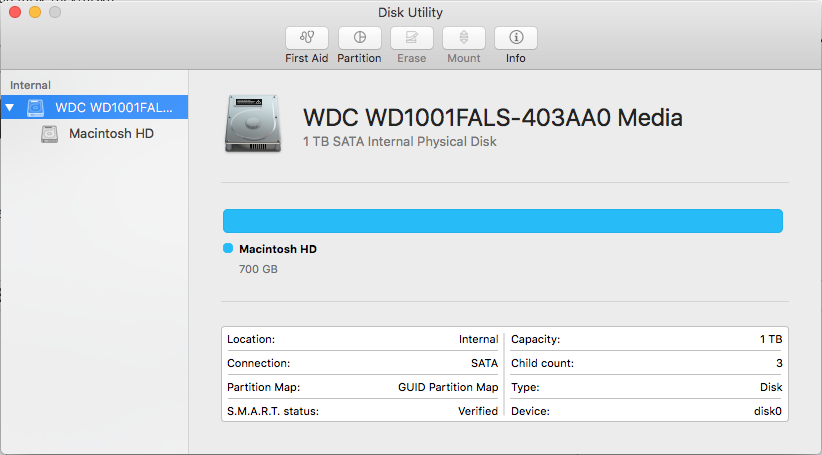Click the Partition Map row
This screenshot has width=822, height=455.
362,387
